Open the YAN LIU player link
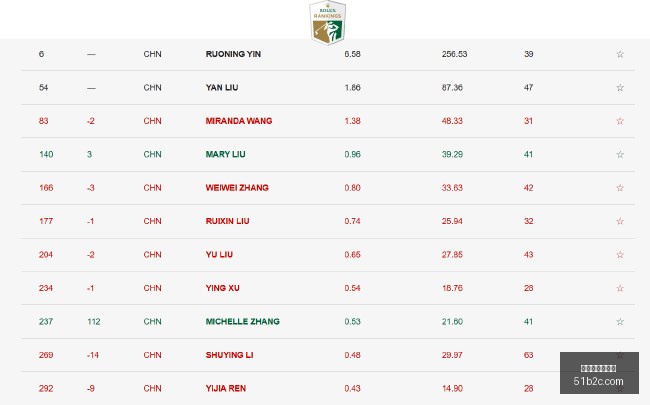650x405 pixels. pyautogui.click(x=222, y=87)
